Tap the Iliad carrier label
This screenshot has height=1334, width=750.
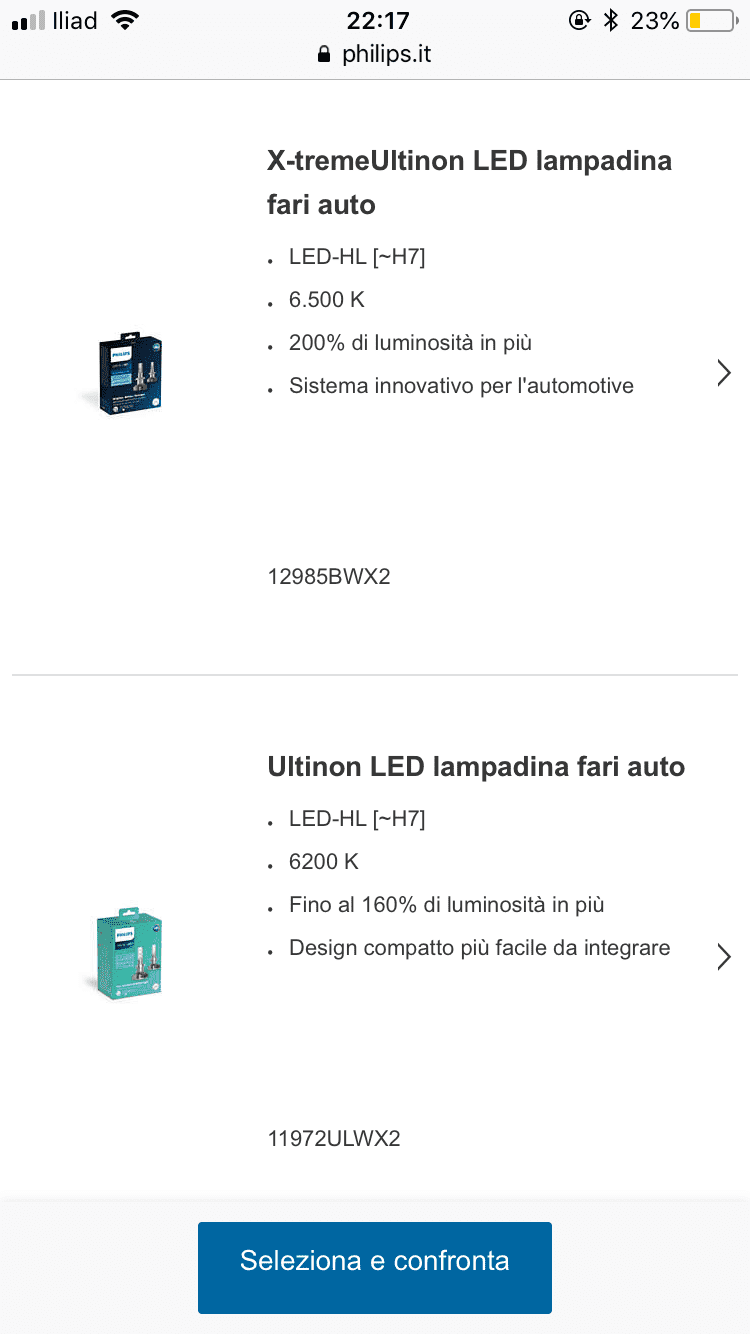pyautogui.click(x=75, y=20)
